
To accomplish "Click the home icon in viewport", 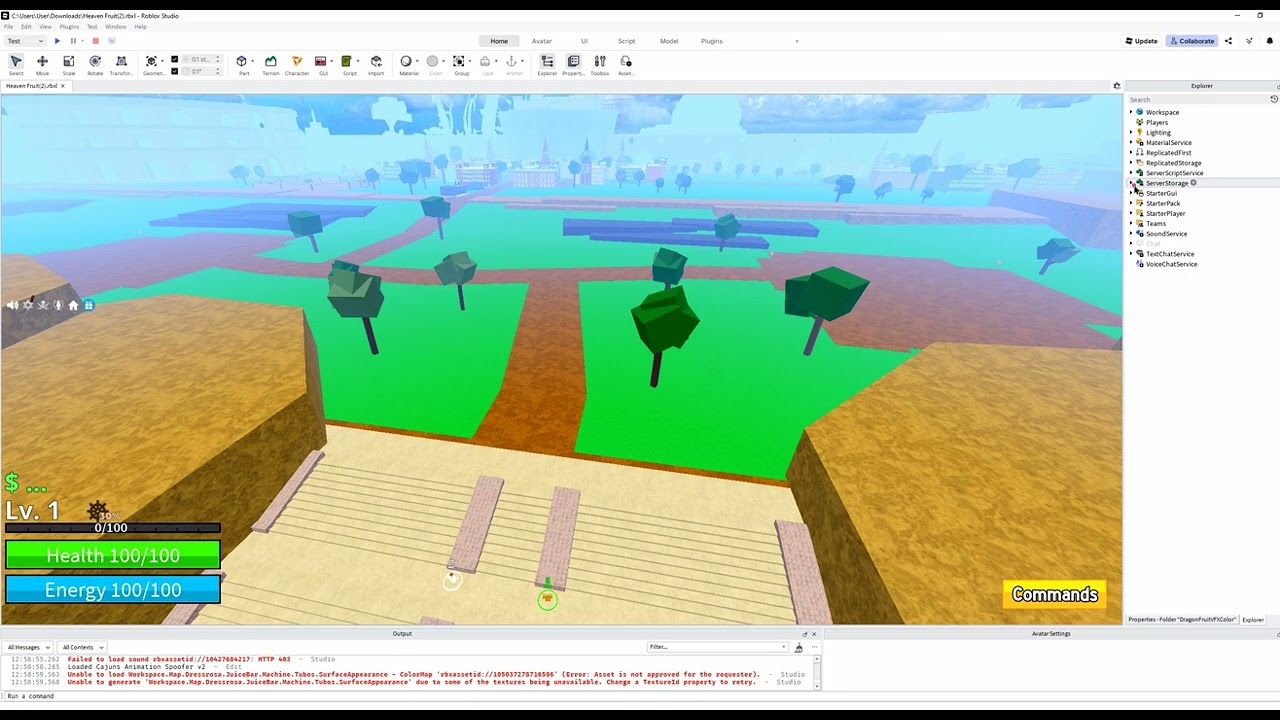I will coord(73,305).
